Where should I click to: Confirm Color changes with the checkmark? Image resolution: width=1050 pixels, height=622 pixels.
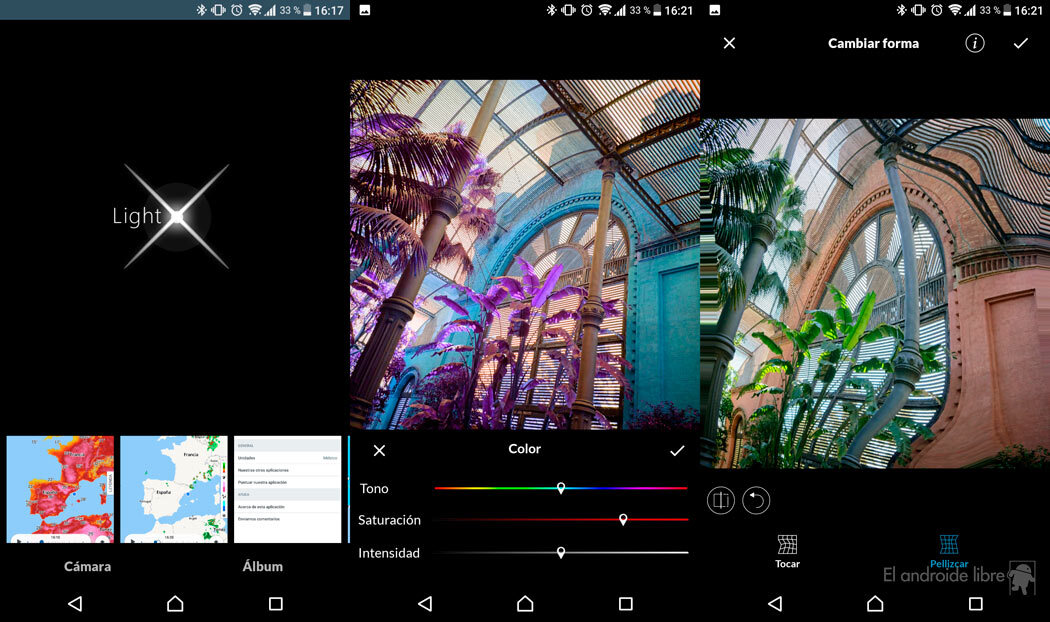(677, 451)
